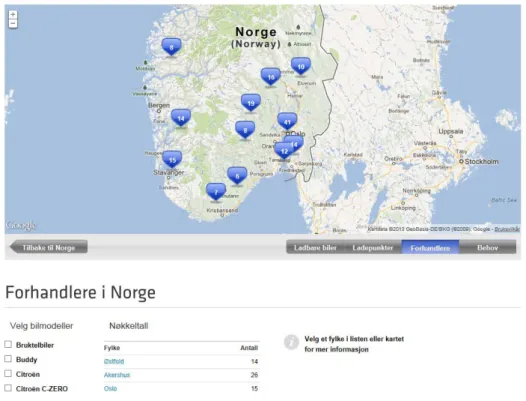Viewport: 526px width, 401px height.
Task: Open the Oslo county link
Action: [x=110, y=389]
